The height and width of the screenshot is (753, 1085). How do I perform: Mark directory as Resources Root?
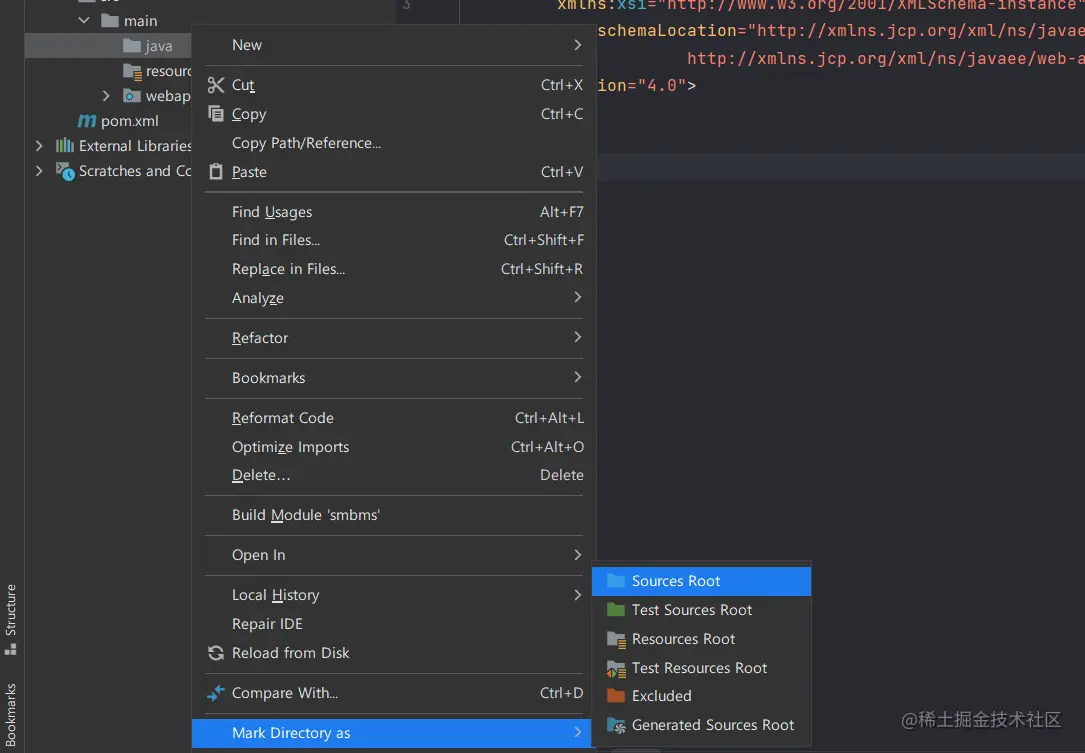(701, 639)
